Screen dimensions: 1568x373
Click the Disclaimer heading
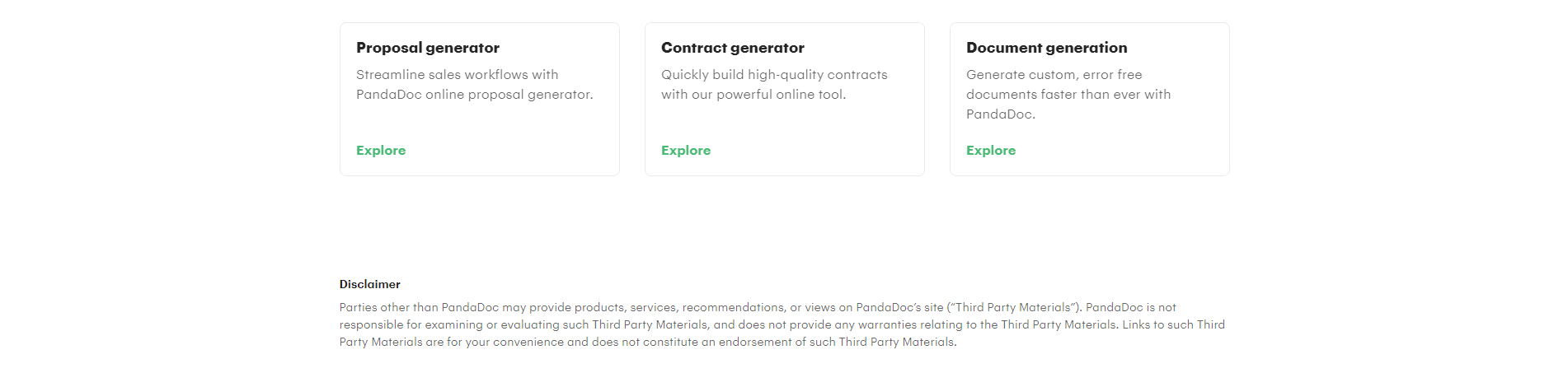click(x=370, y=284)
